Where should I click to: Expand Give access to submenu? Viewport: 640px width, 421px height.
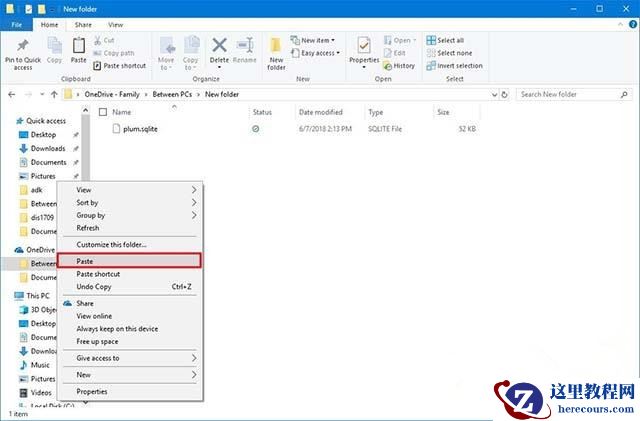click(x=130, y=358)
